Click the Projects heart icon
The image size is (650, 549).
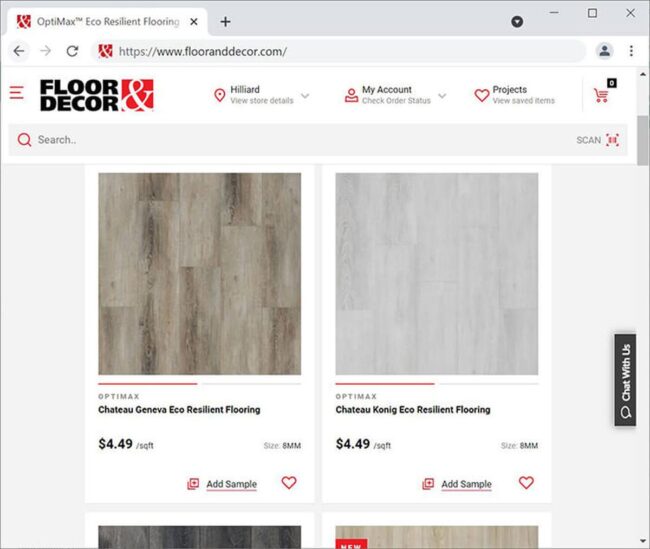click(482, 95)
